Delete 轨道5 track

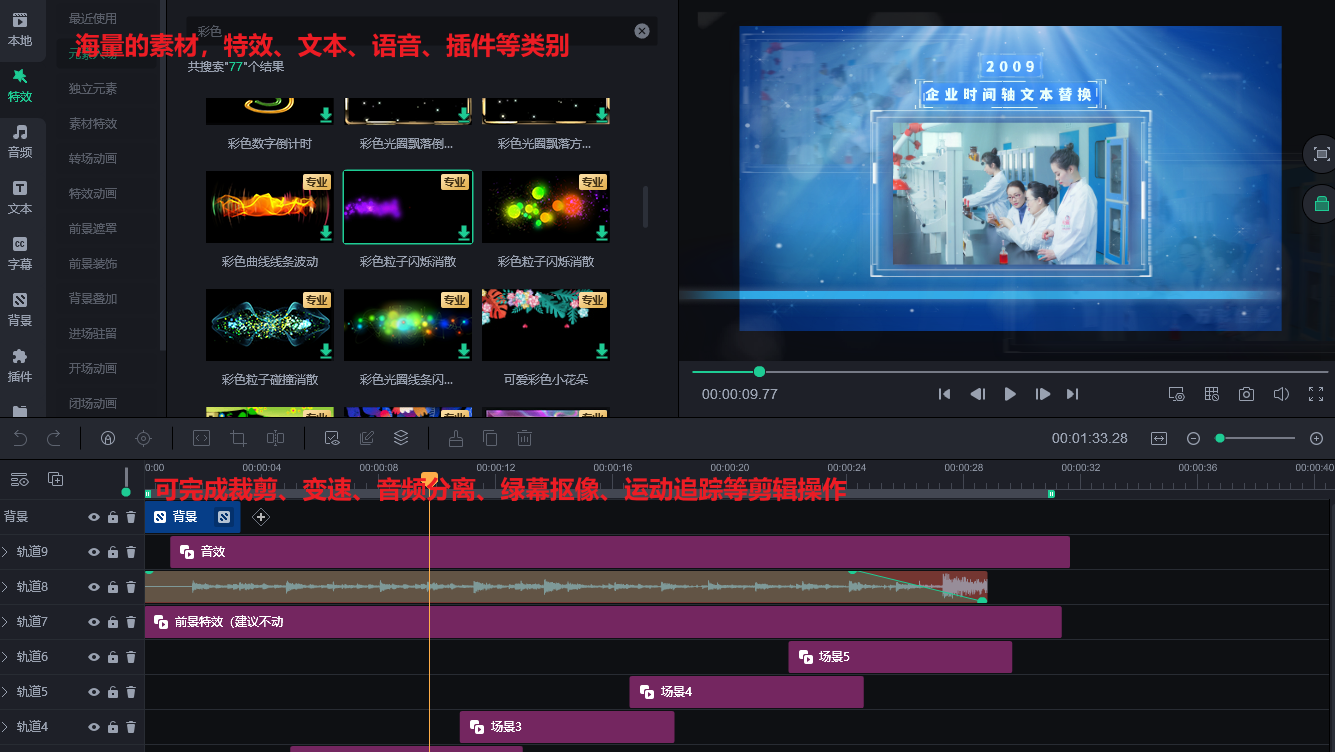pos(130,692)
